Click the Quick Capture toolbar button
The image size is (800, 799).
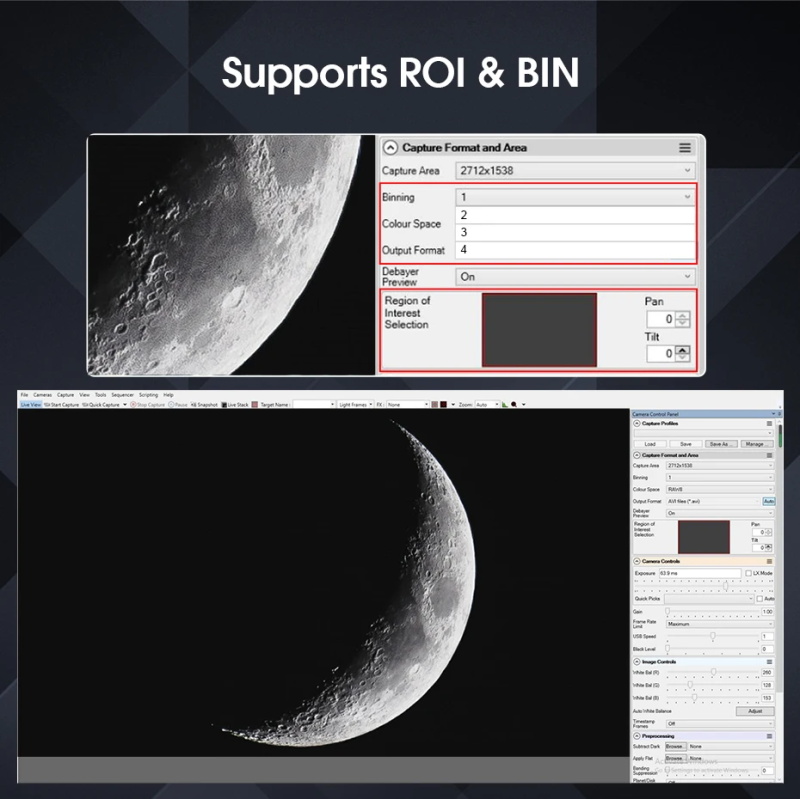(101, 405)
